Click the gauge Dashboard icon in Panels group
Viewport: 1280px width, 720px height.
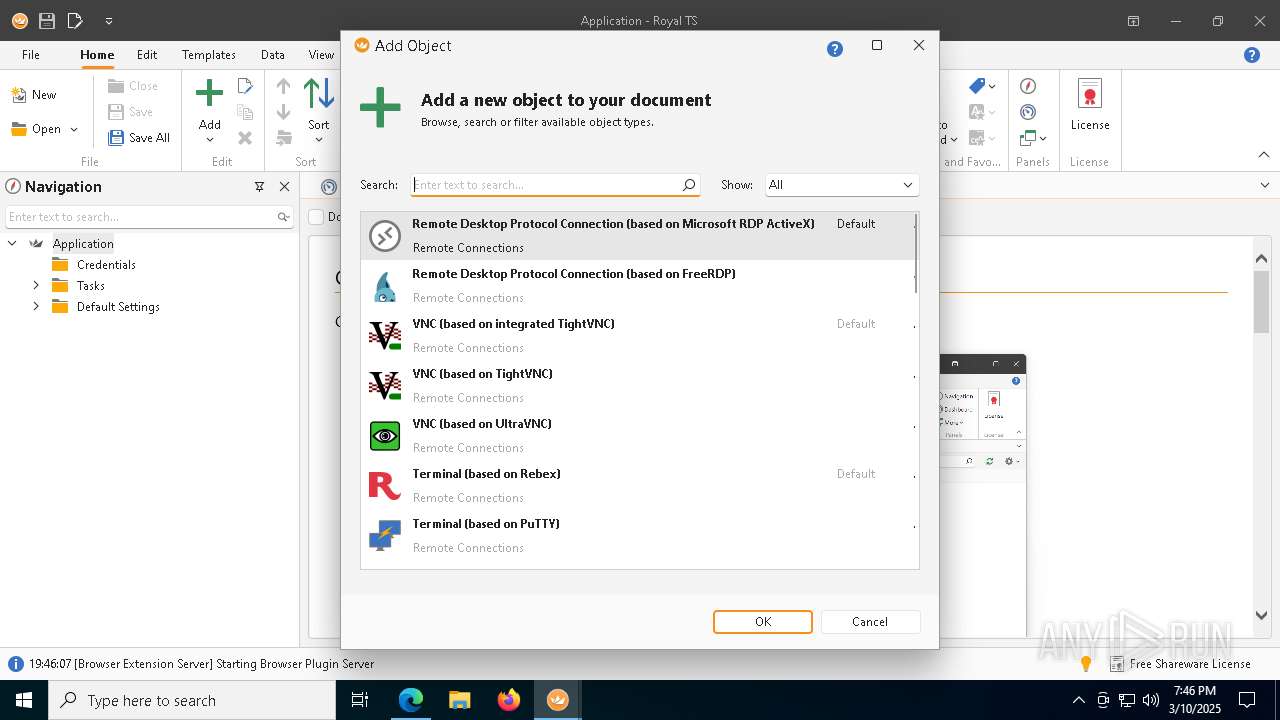pos(1028,112)
